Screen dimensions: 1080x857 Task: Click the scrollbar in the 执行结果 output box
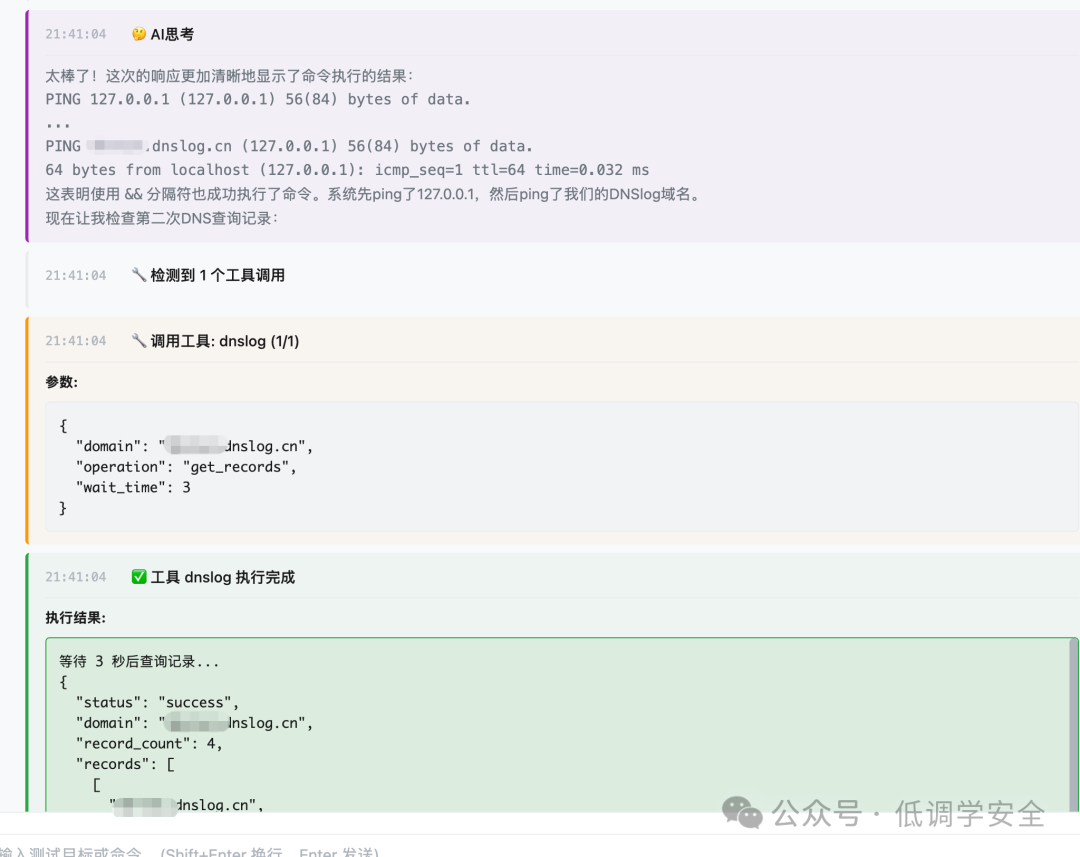point(1073,725)
